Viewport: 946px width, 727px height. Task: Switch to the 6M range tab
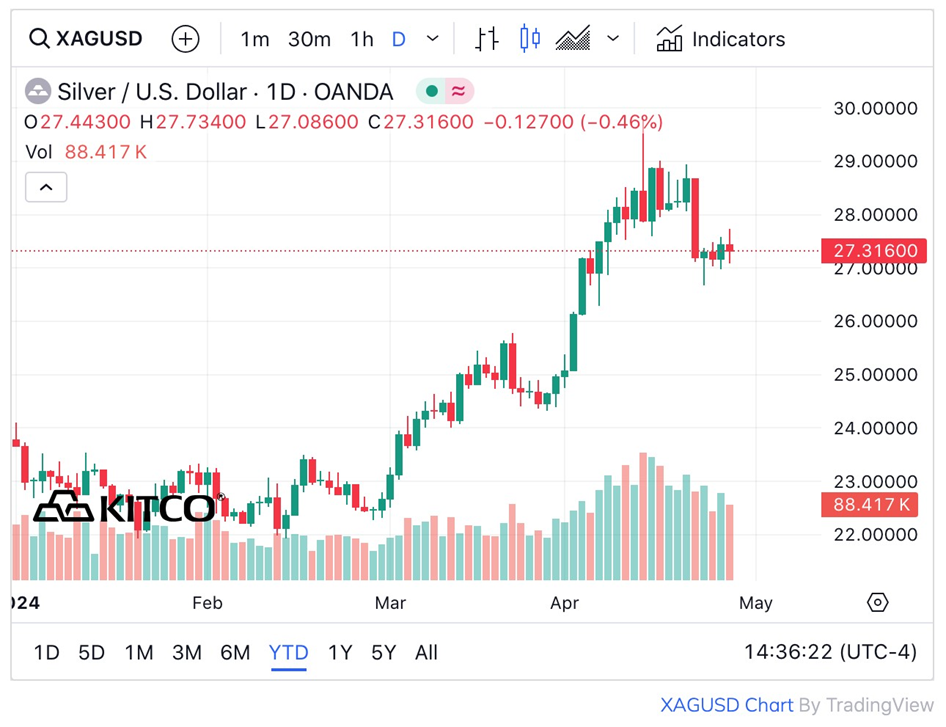(x=235, y=653)
